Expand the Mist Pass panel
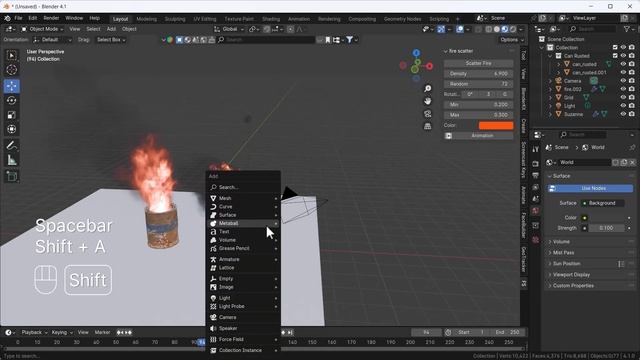The image size is (640, 360). 590,253
